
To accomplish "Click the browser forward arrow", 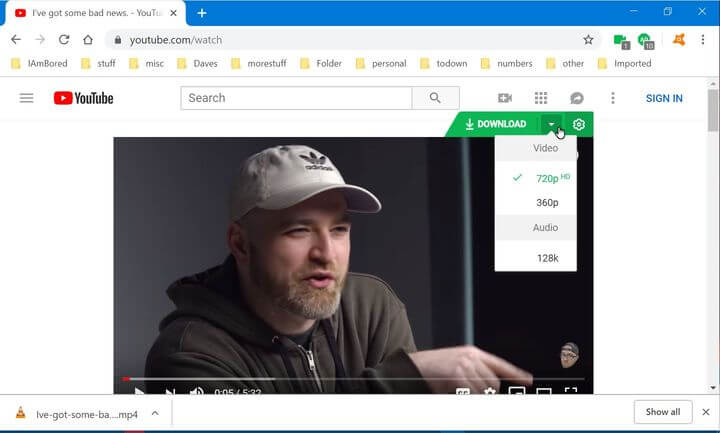I will coord(40,40).
